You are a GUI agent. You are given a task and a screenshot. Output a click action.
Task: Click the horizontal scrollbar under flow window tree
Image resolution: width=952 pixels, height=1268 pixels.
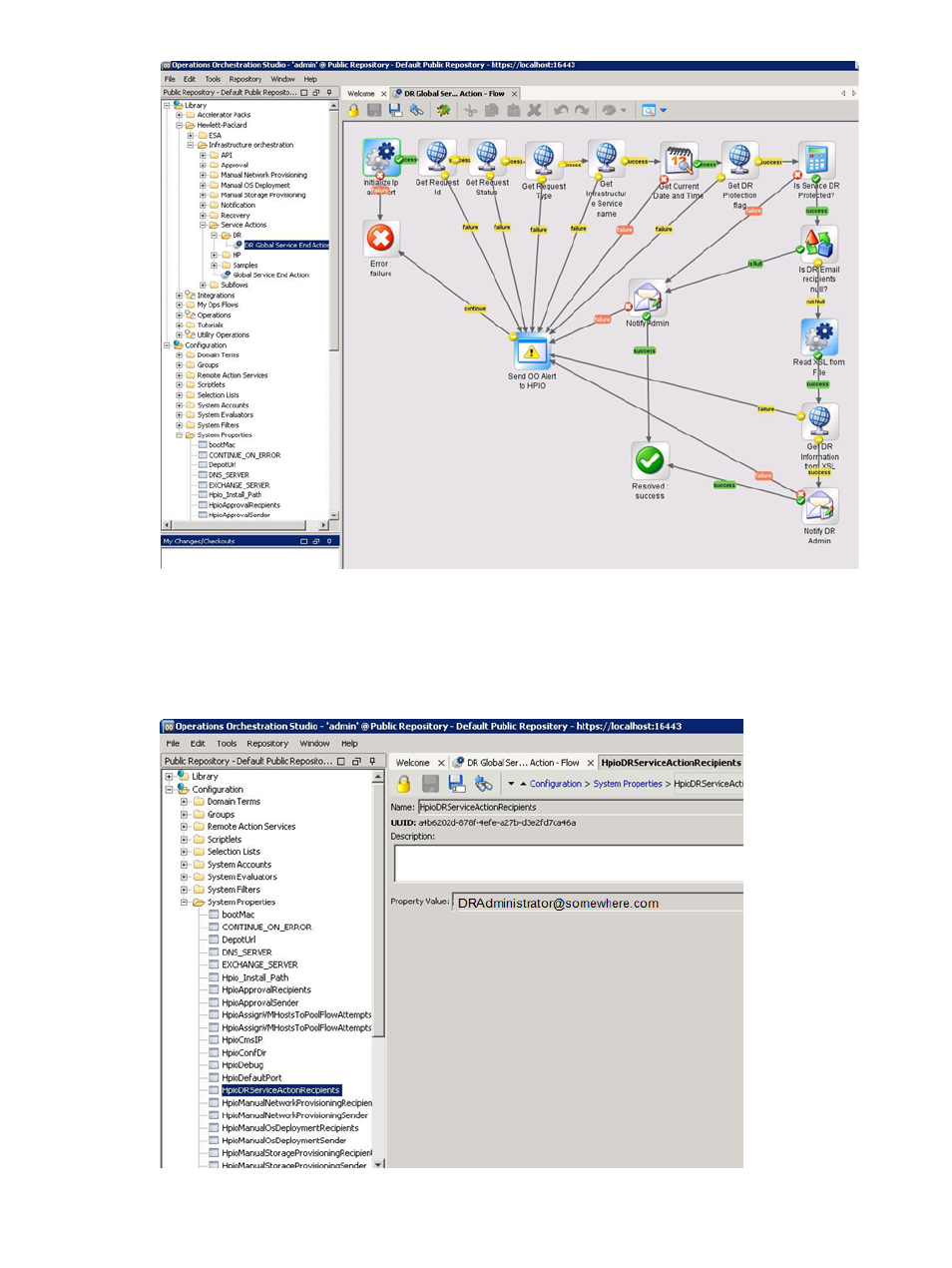tap(245, 525)
